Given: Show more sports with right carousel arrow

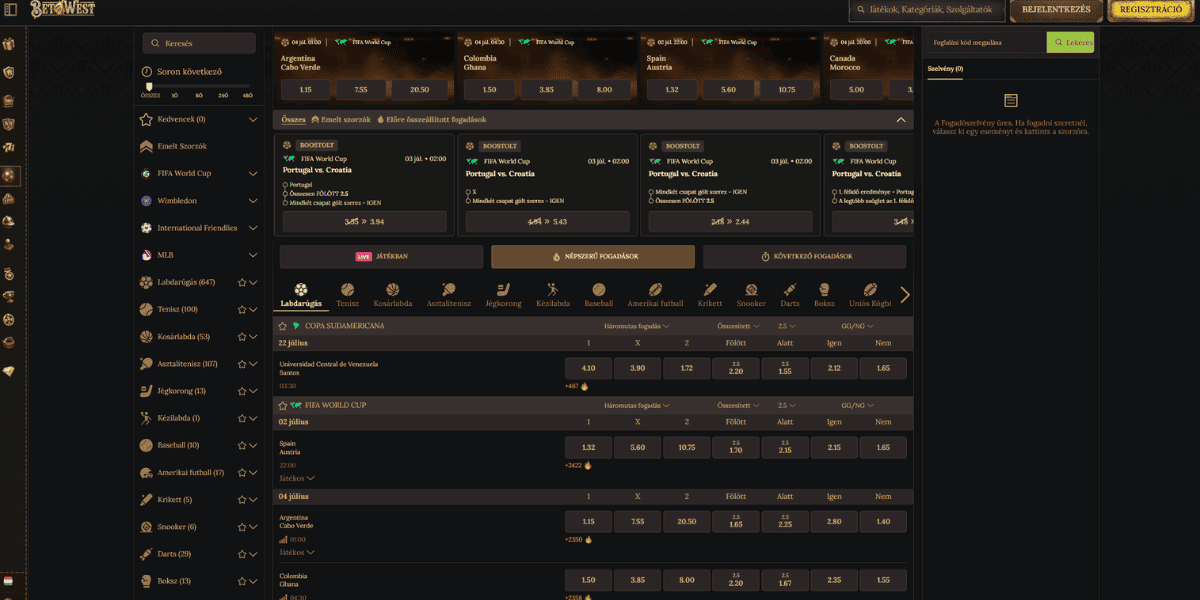Looking at the screenshot, I should (x=905, y=294).
